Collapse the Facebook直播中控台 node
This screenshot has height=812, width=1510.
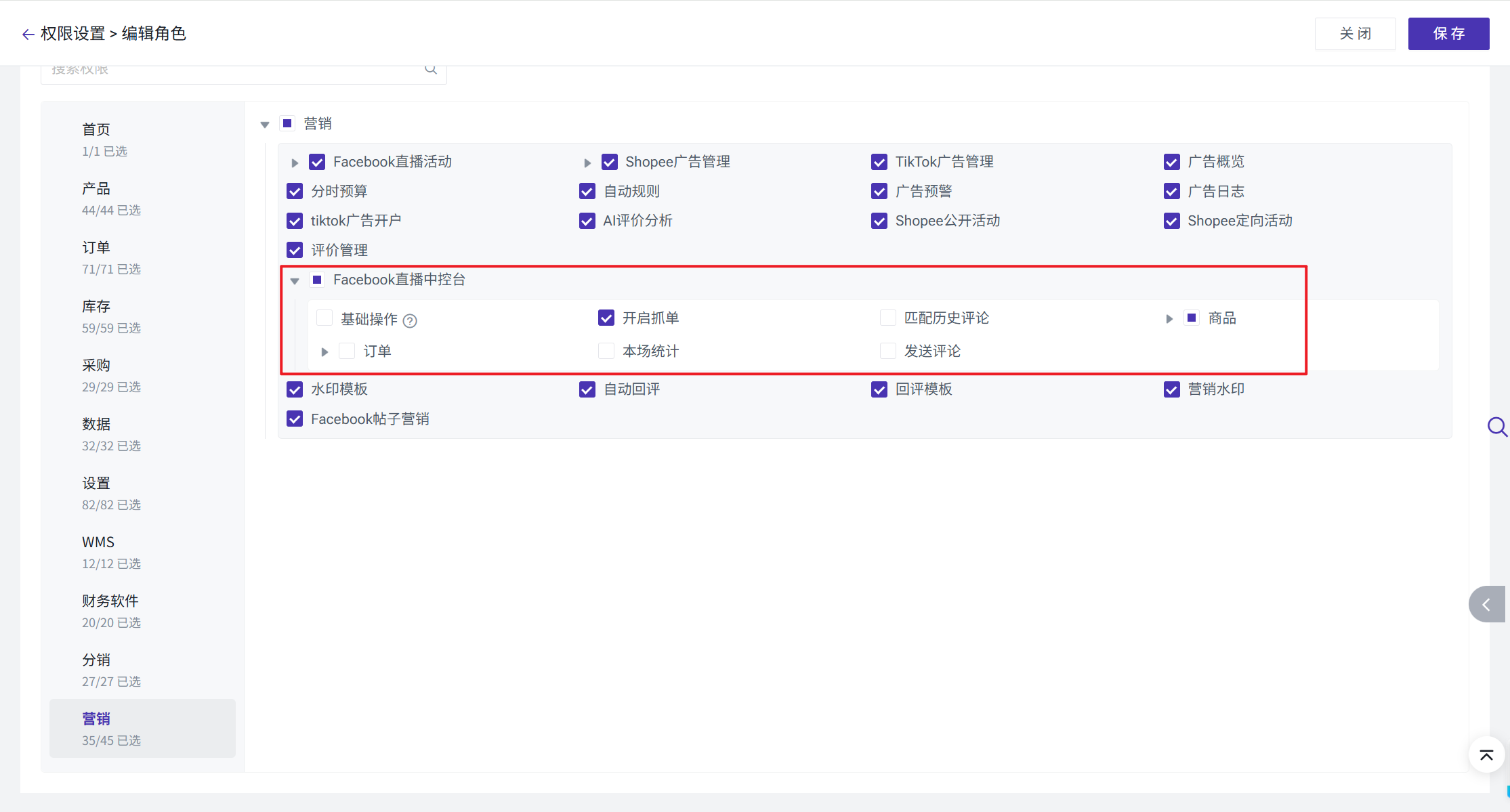[295, 280]
